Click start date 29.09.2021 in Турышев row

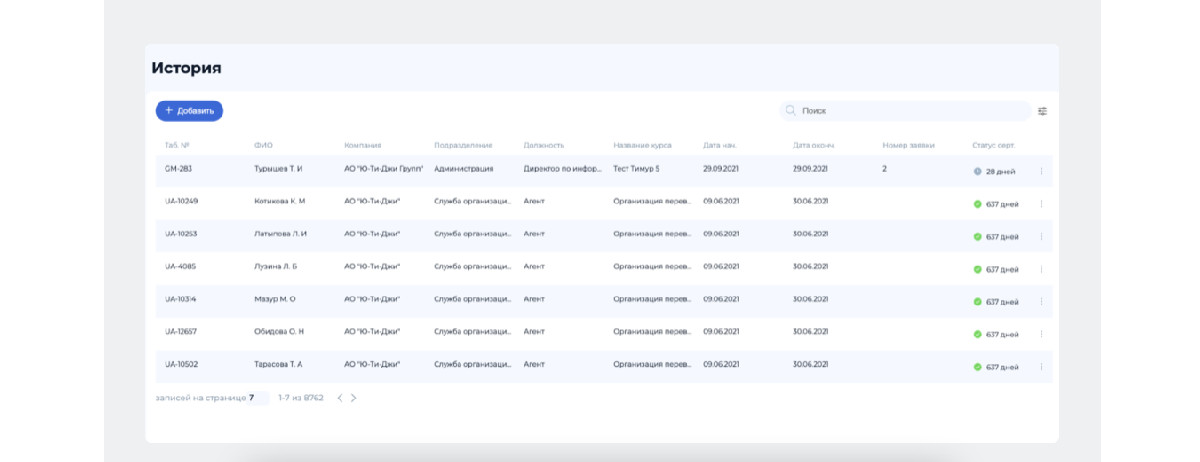click(721, 169)
